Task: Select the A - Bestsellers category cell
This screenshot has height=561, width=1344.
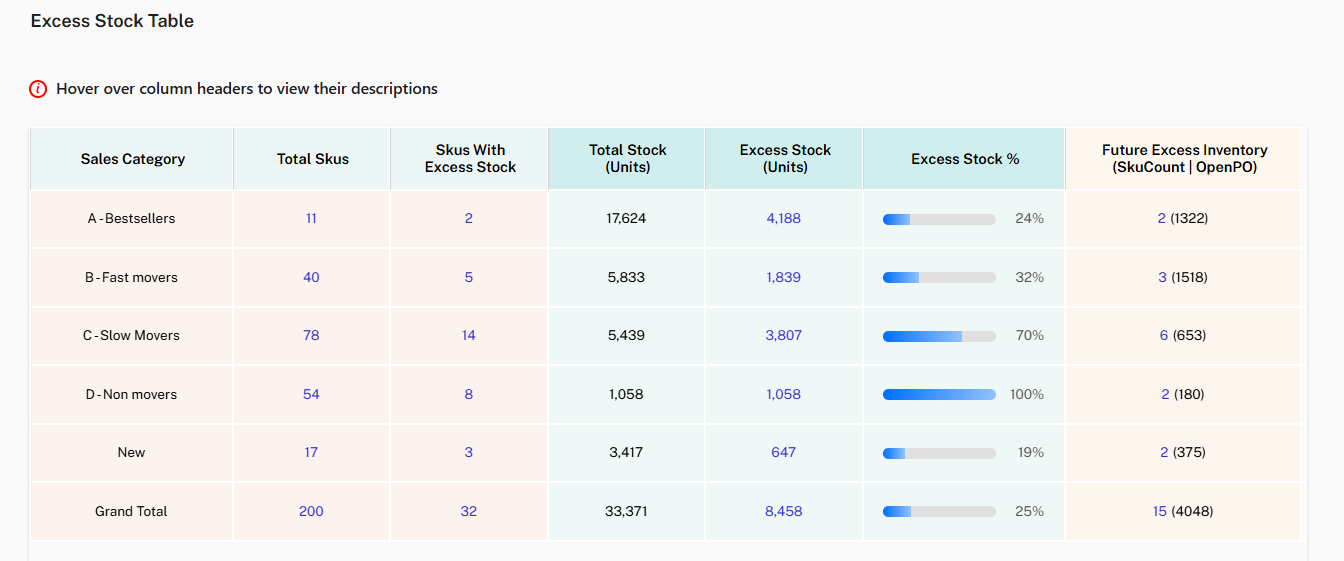Action: pos(131,218)
